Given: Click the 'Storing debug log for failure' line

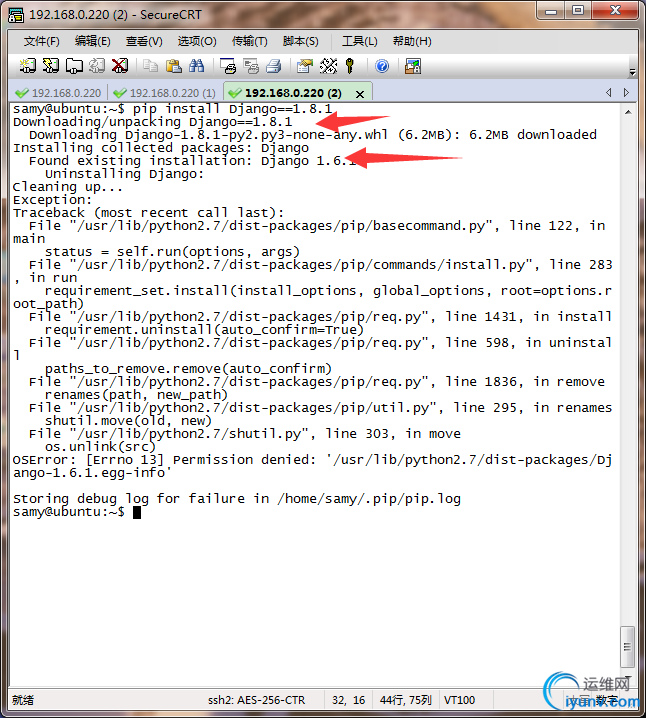Looking at the screenshot, I should pos(237,499).
